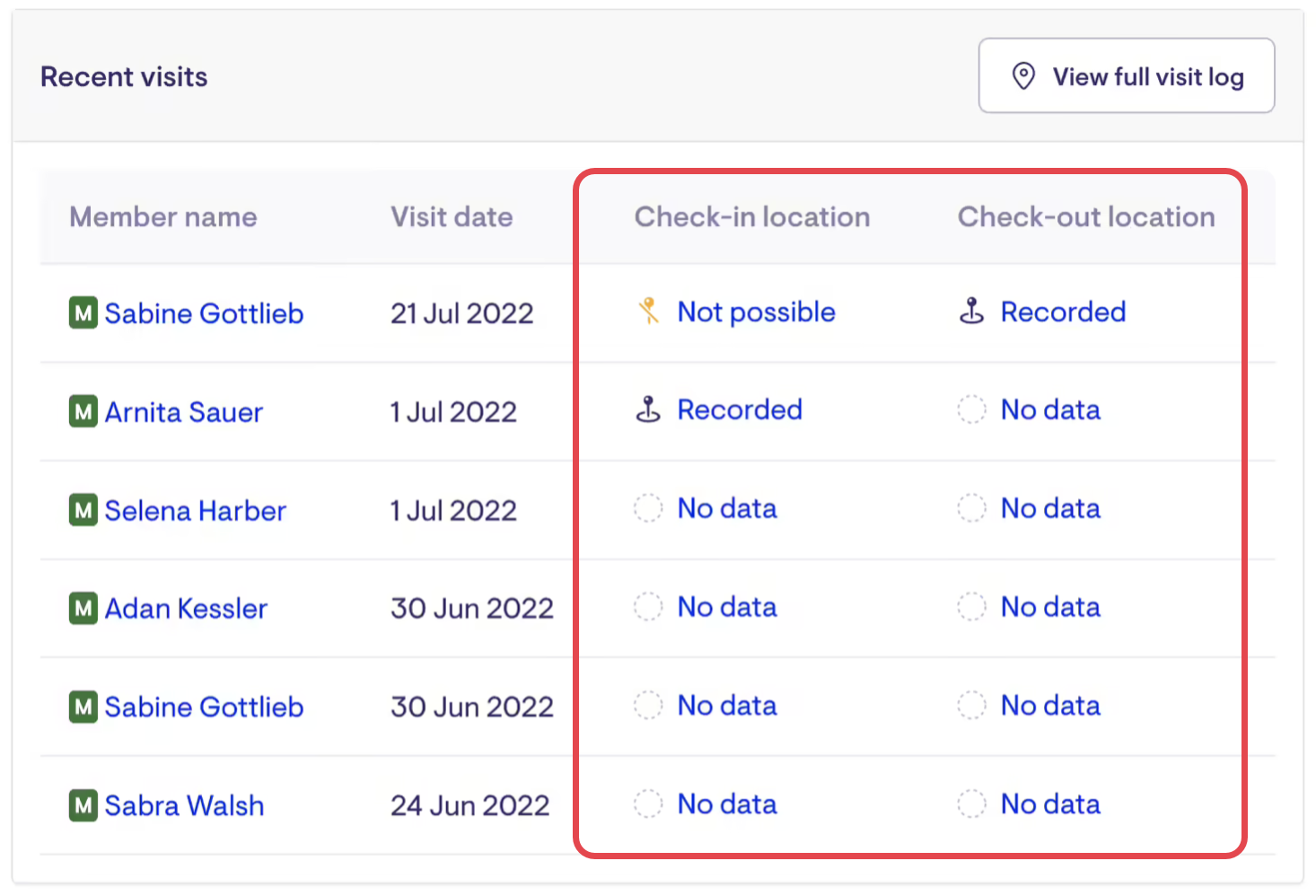Click the map pin icon in View full visit log
The width and height of the screenshot is (1316, 896).
(1023, 76)
